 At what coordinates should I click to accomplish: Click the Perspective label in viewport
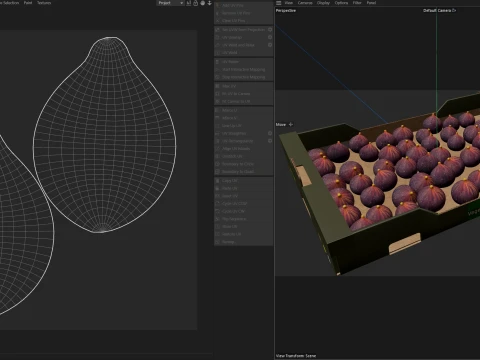point(286,11)
